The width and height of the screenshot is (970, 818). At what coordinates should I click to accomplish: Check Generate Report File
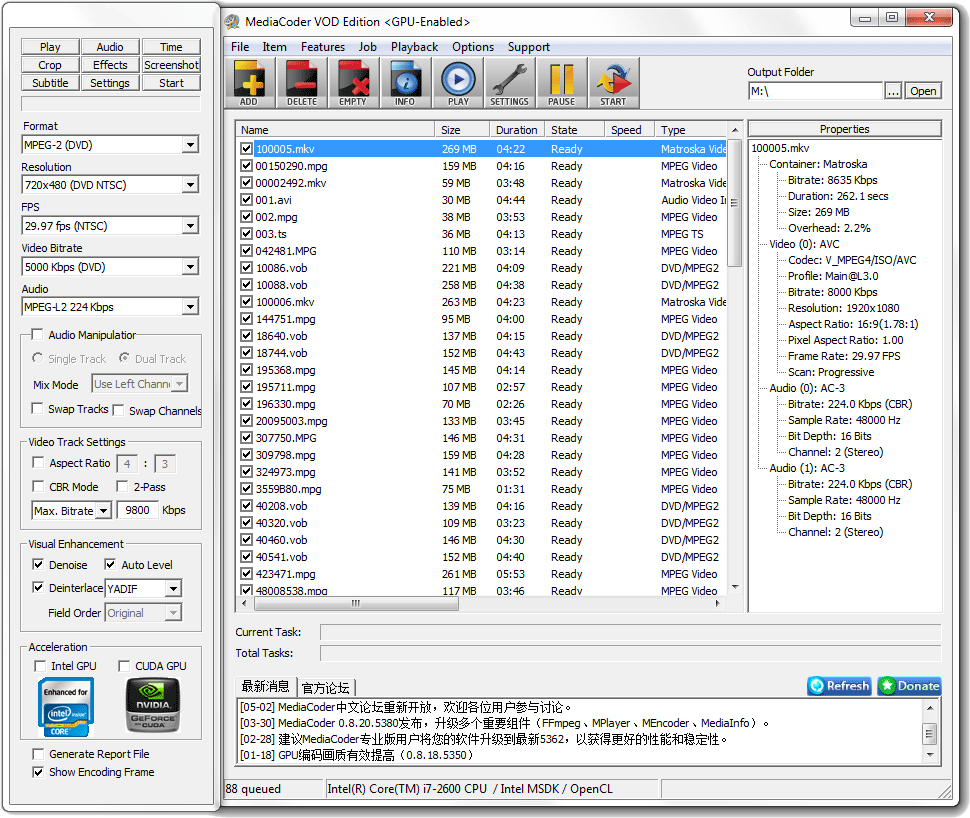[x=38, y=754]
